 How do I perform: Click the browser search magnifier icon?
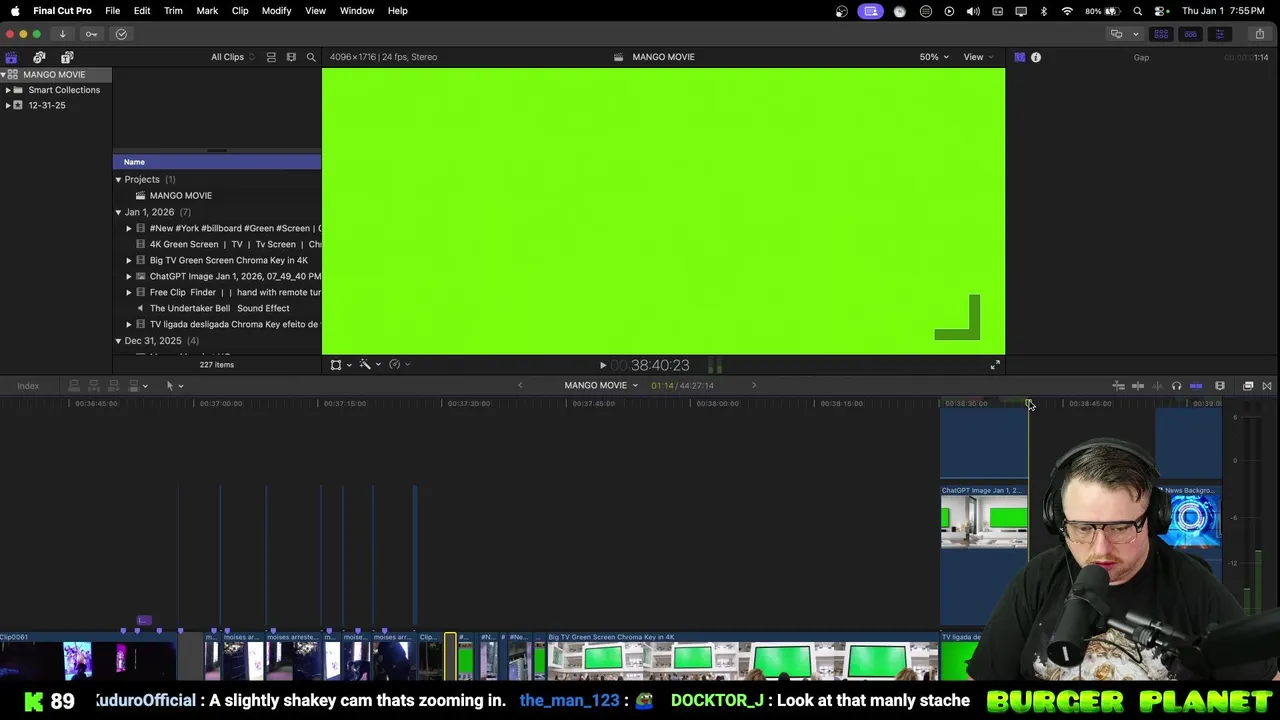[x=311, y=57]
